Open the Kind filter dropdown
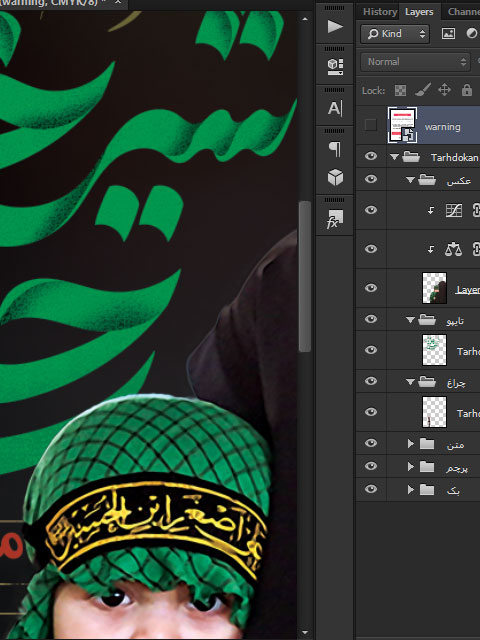 point(395,34)
